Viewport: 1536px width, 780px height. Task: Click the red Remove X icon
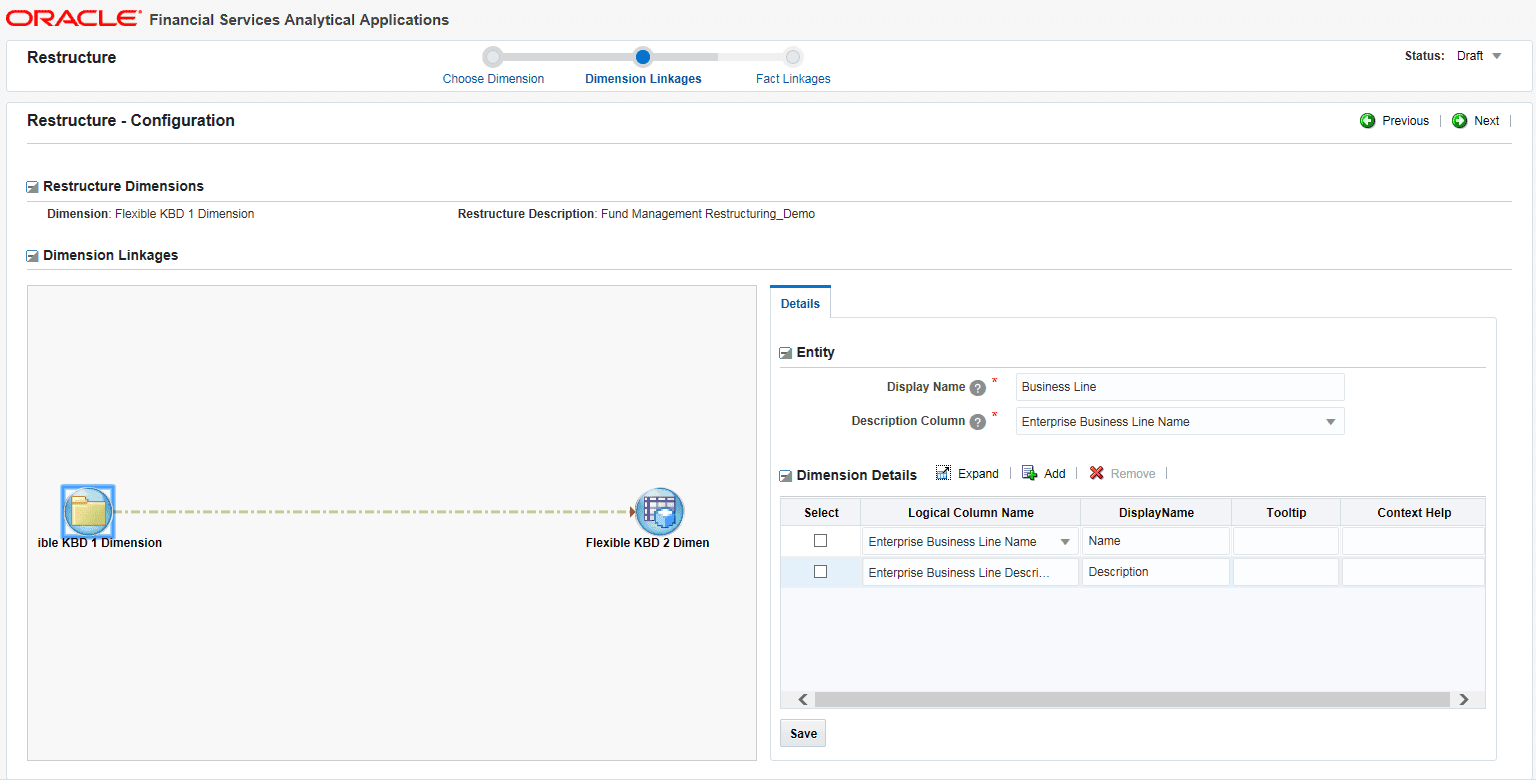tap(1097, 473)
